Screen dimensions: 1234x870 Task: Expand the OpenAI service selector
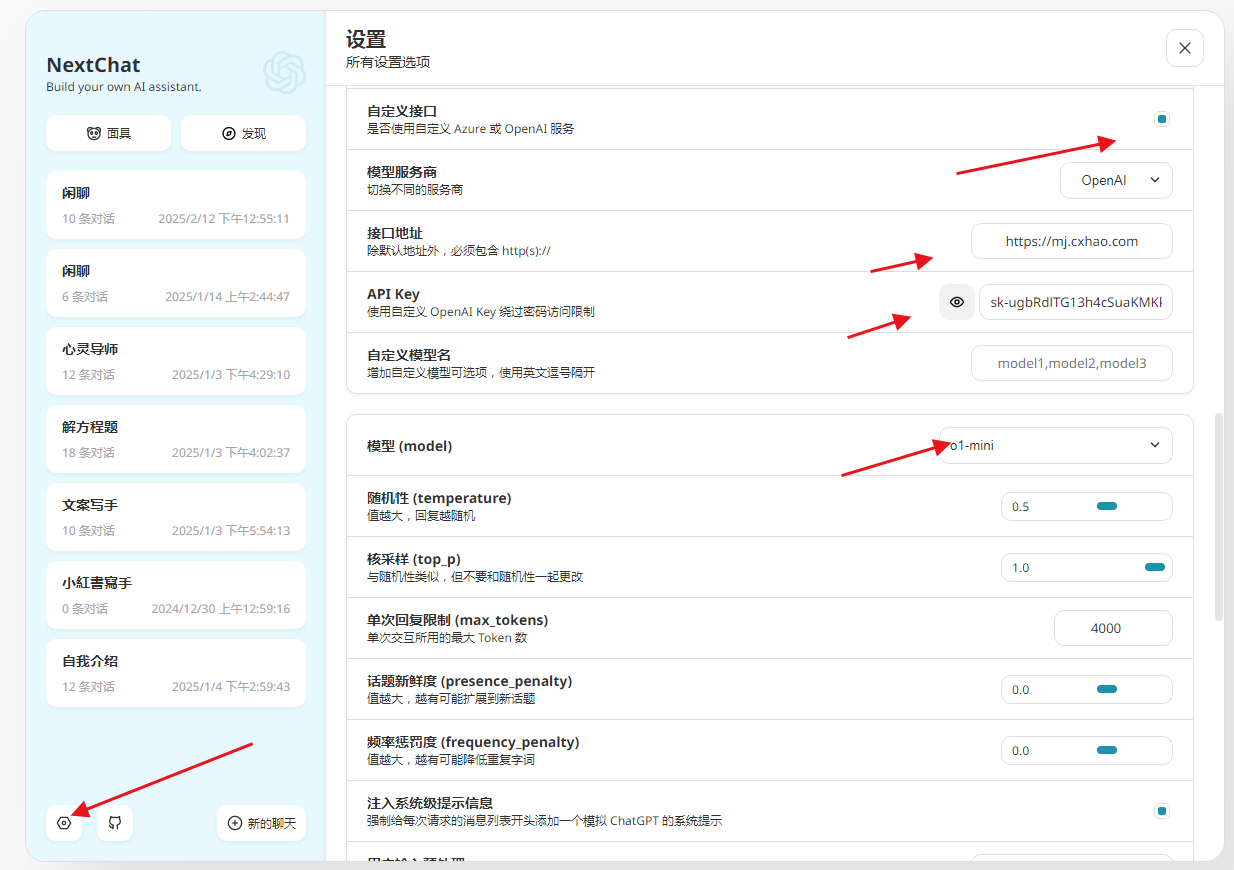1116,180
